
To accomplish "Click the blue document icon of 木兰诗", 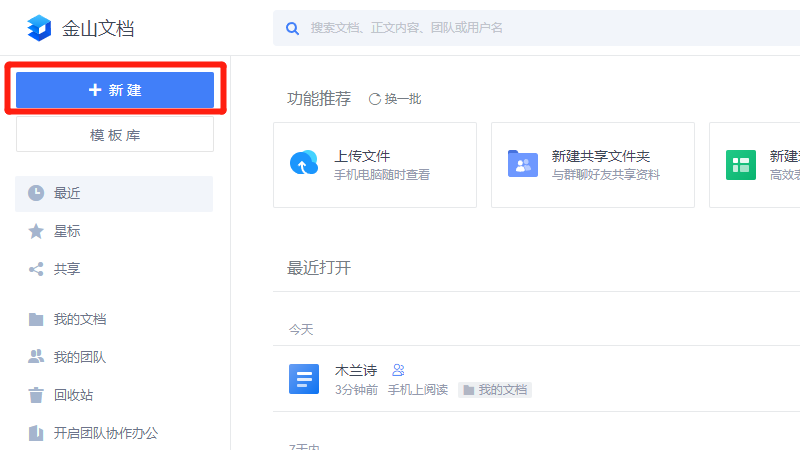I will pyautogui.click(x=303, y=380).
